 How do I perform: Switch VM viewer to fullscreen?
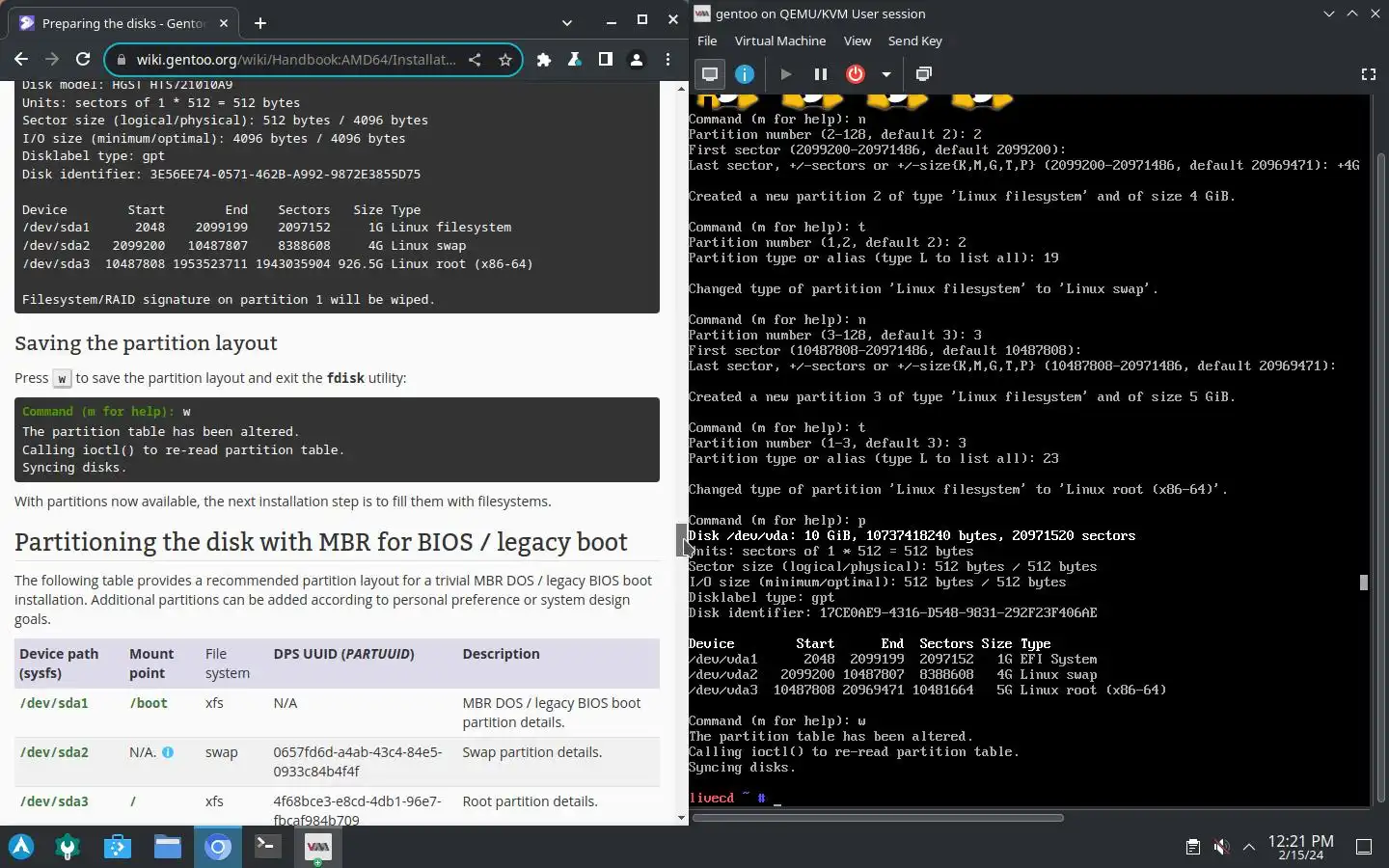[1368, 74]
